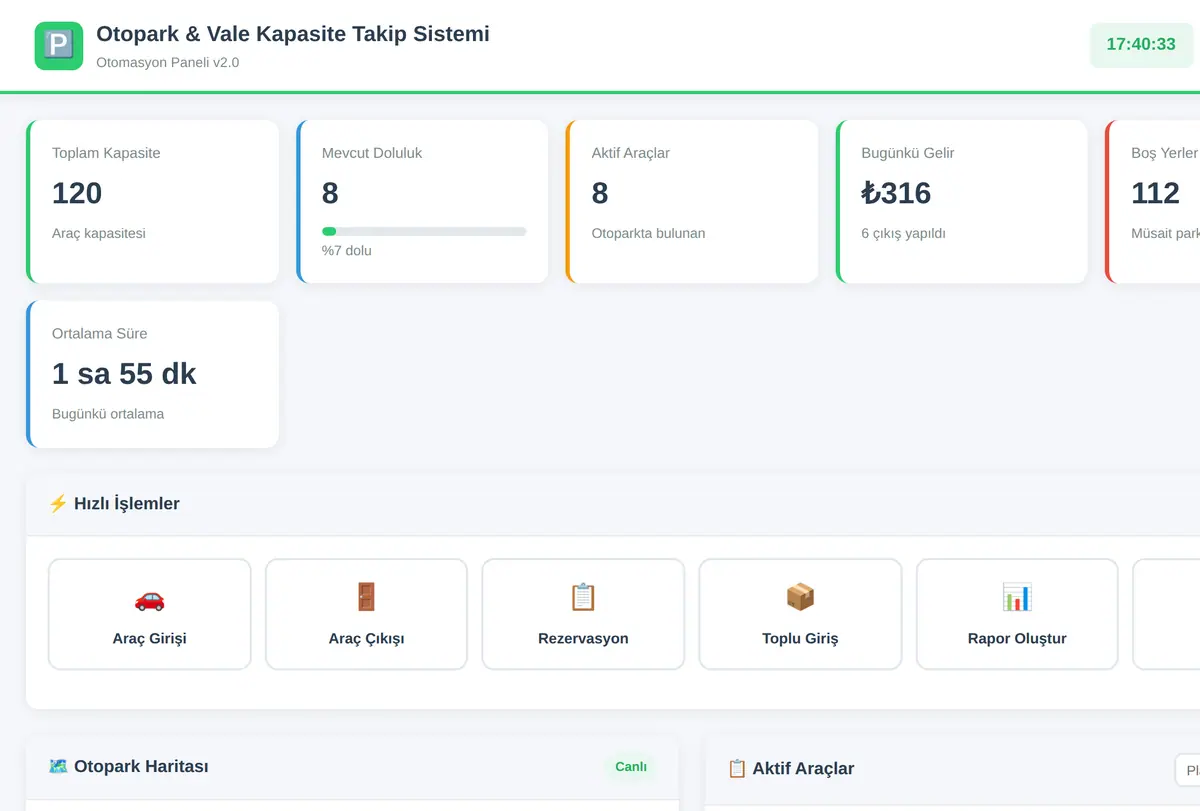Image resolution: width=1200 pixels, height=811 pixels.
Task: Open the Rezervasyon quick action
Action: [583, 614]
